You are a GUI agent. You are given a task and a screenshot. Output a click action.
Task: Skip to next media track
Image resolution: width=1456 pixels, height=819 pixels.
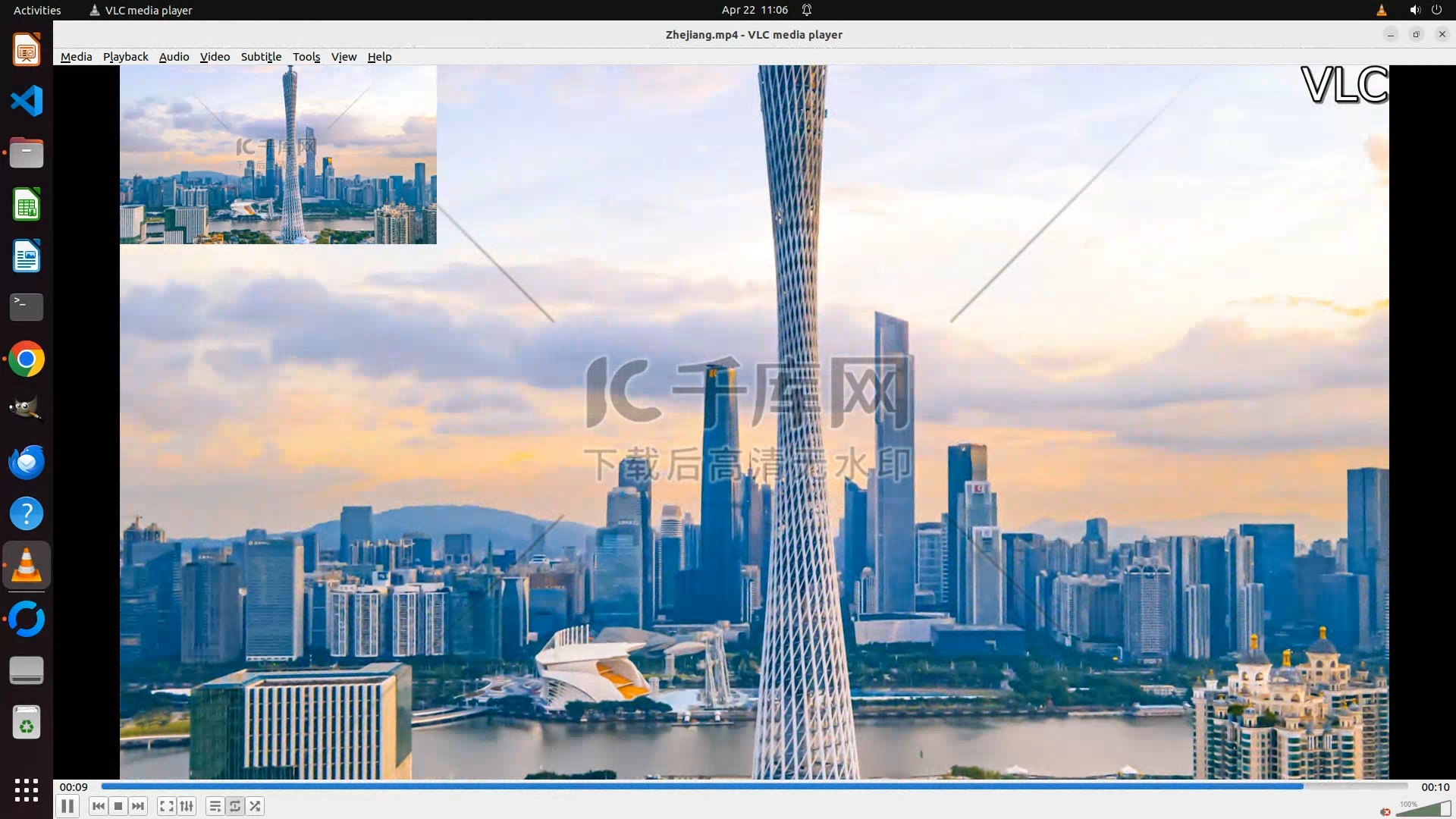[x=138, y=806]
